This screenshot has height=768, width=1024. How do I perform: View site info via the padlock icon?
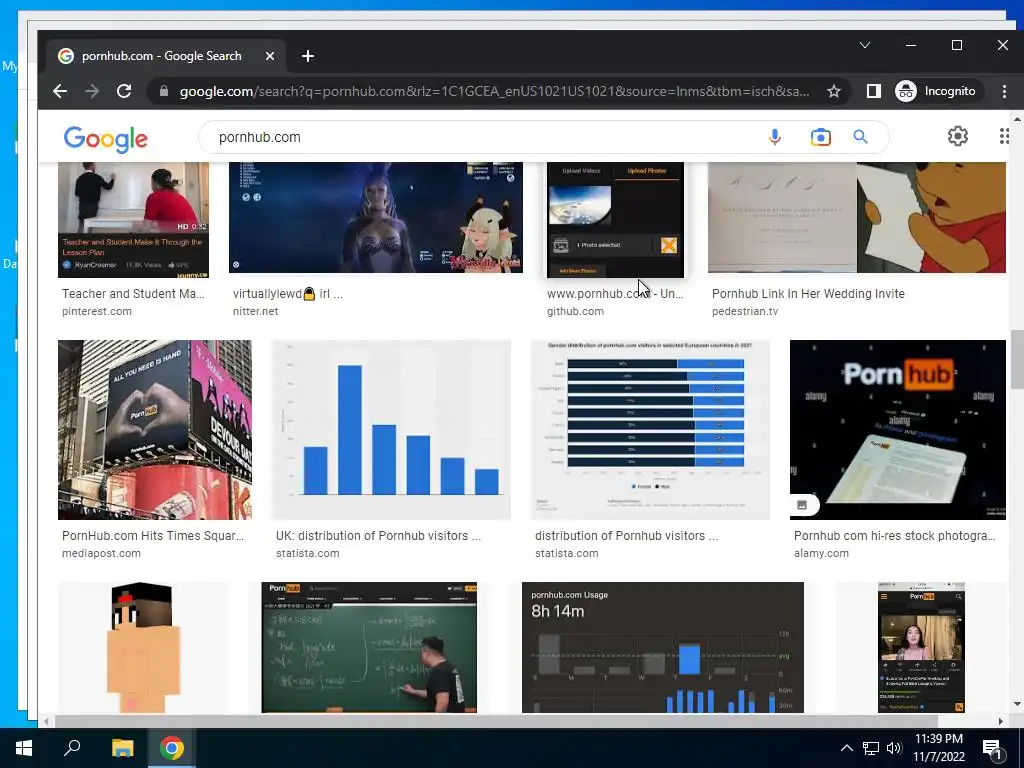(164, 91)
